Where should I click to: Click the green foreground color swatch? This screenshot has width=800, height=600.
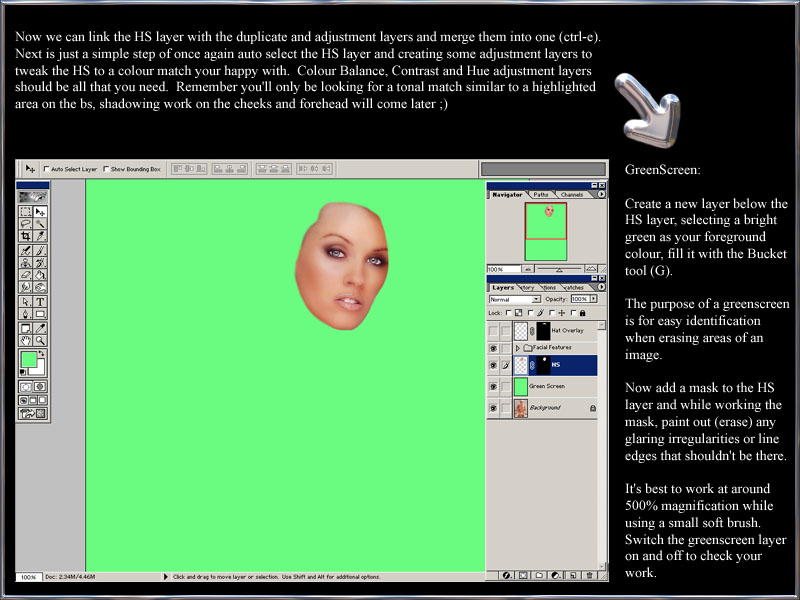click(29, 359)
